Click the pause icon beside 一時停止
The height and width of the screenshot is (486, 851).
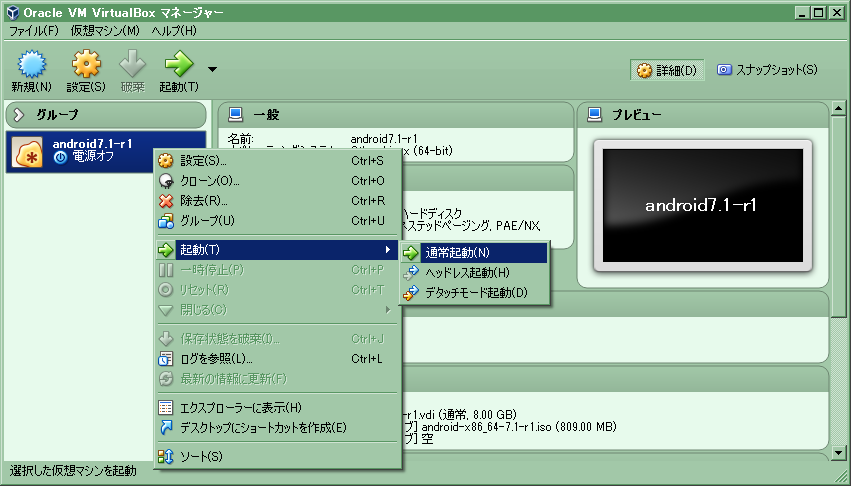tap(166, 270)
